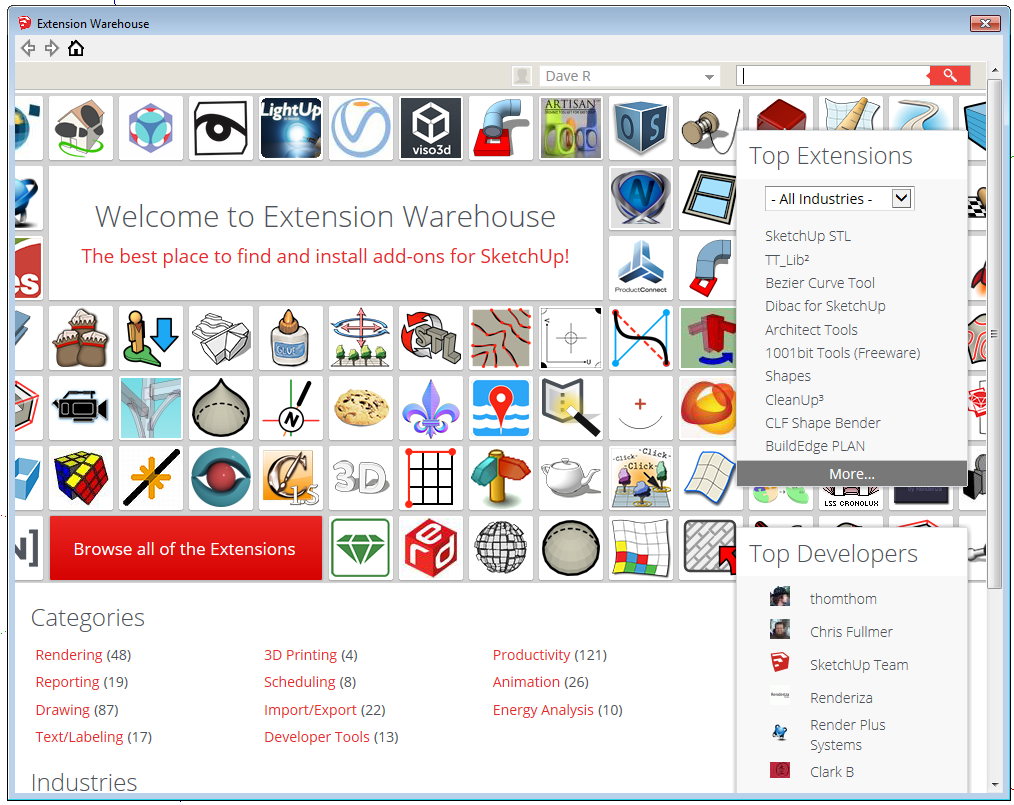Select the black eye extension icon
1014x805 pixels.
pos(221,128)
